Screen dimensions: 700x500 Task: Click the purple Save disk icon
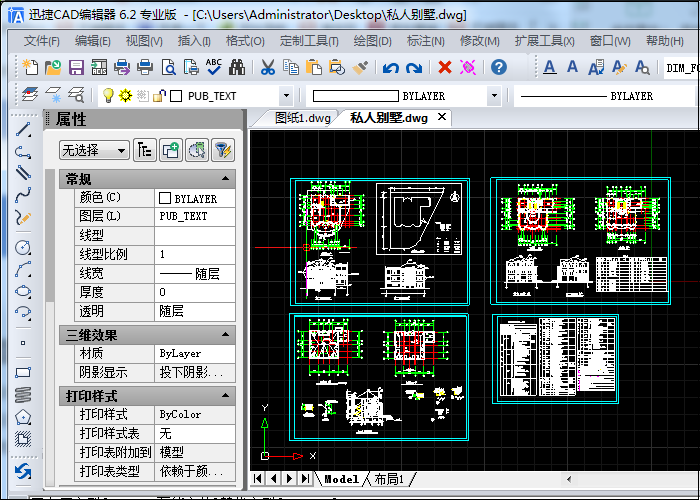76,67
